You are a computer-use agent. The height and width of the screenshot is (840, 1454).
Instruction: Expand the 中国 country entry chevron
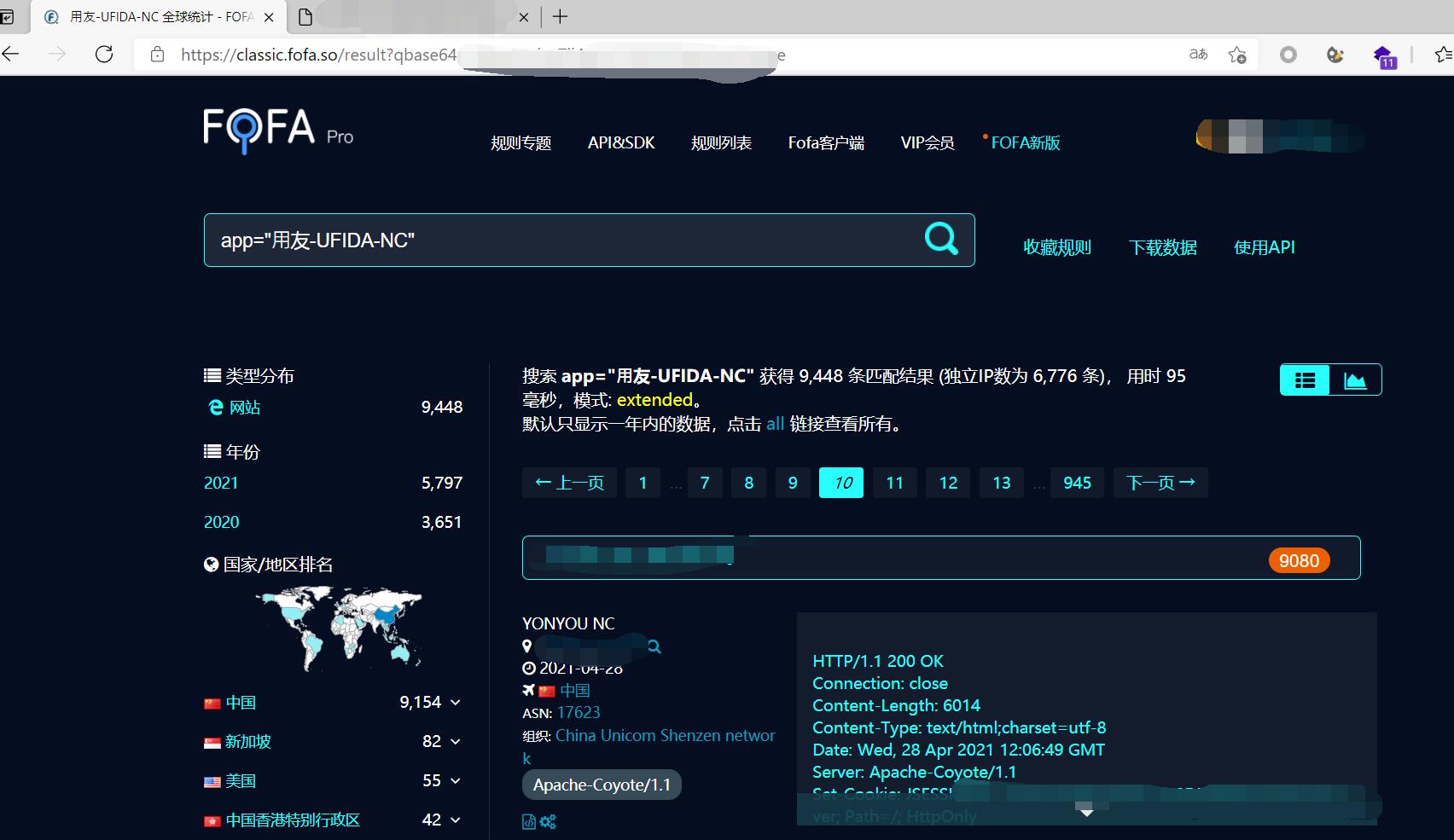point(455,702)
